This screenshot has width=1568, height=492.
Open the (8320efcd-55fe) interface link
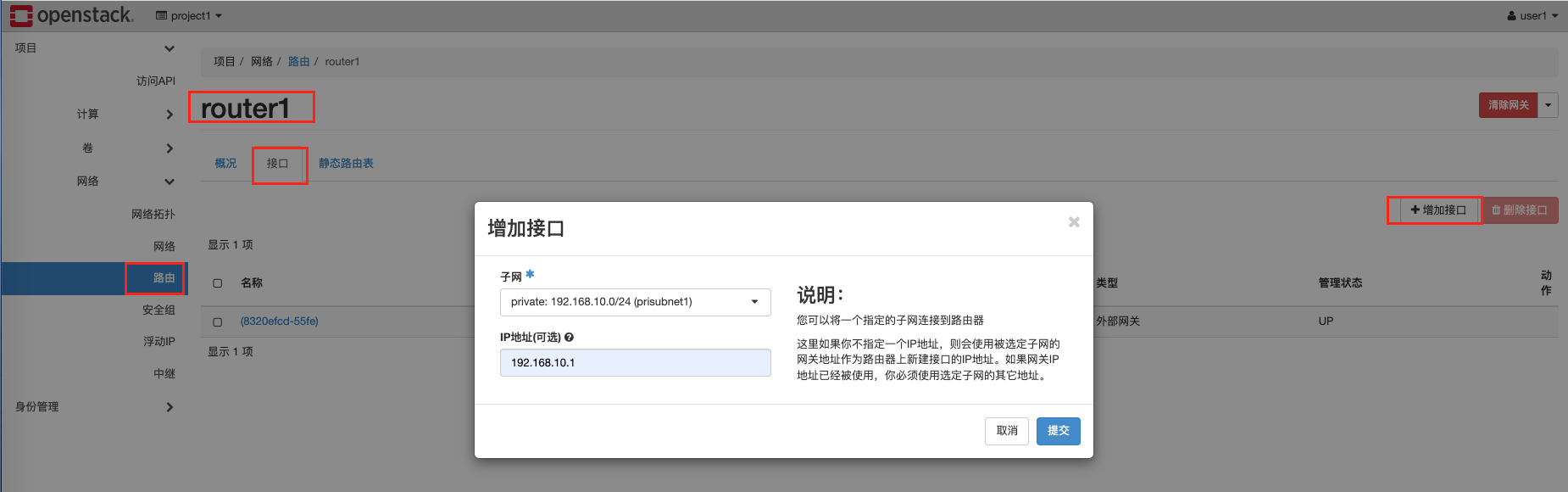pos(280,321)
